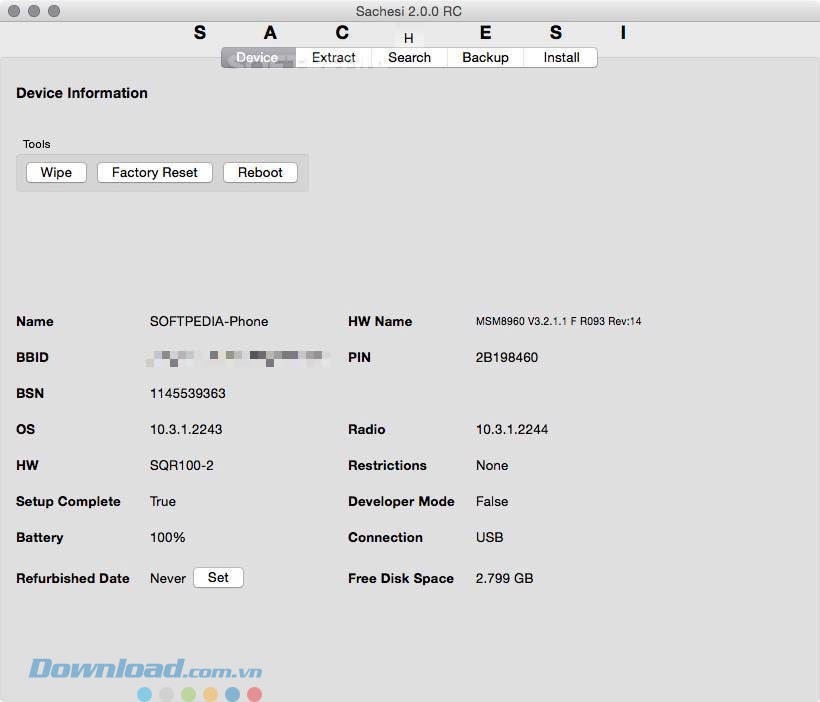Screen dimensions: 820x702
Task: Click the BSN number 1145539363
Action: pyautogui.click(x=188, y=394)
